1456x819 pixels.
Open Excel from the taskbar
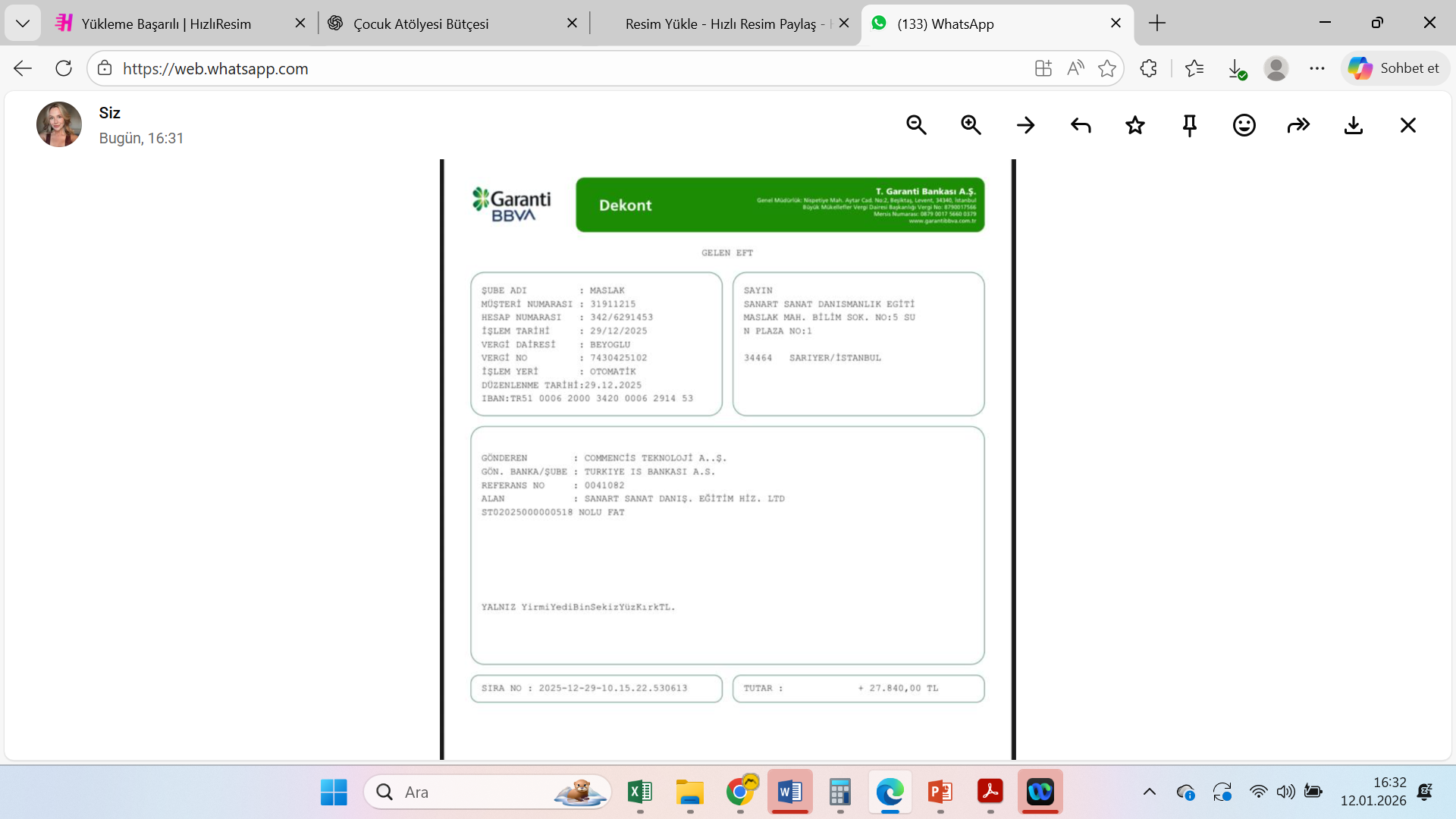[x=640, y=792]
